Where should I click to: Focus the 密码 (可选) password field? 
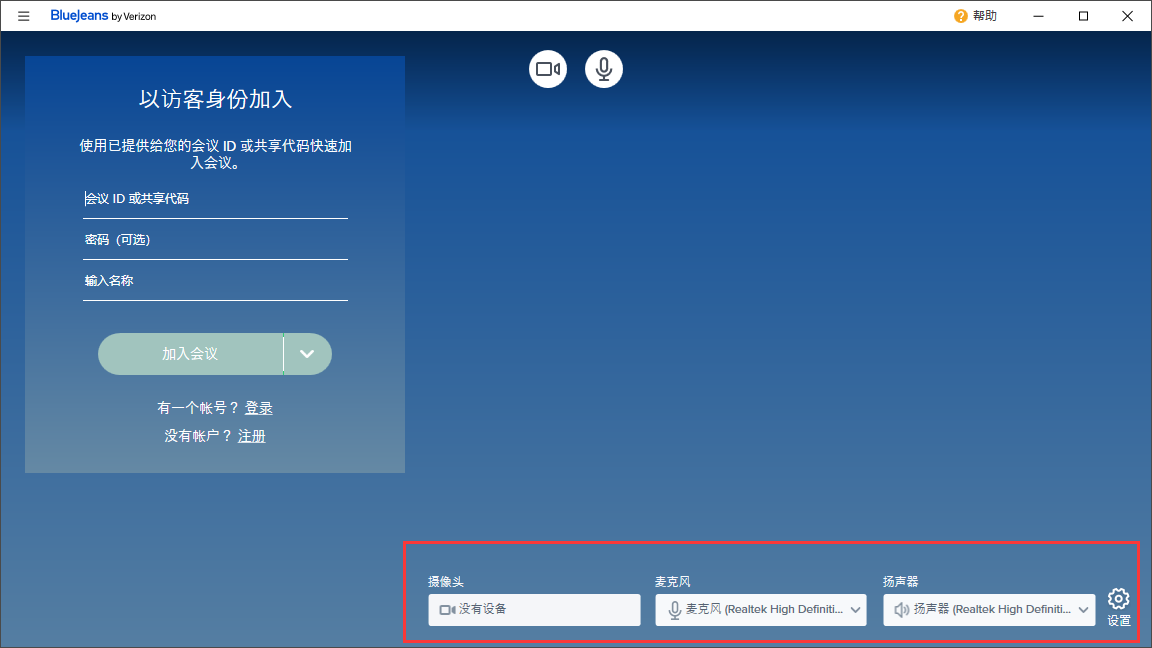pyautogui.click(x=215, y=240)
